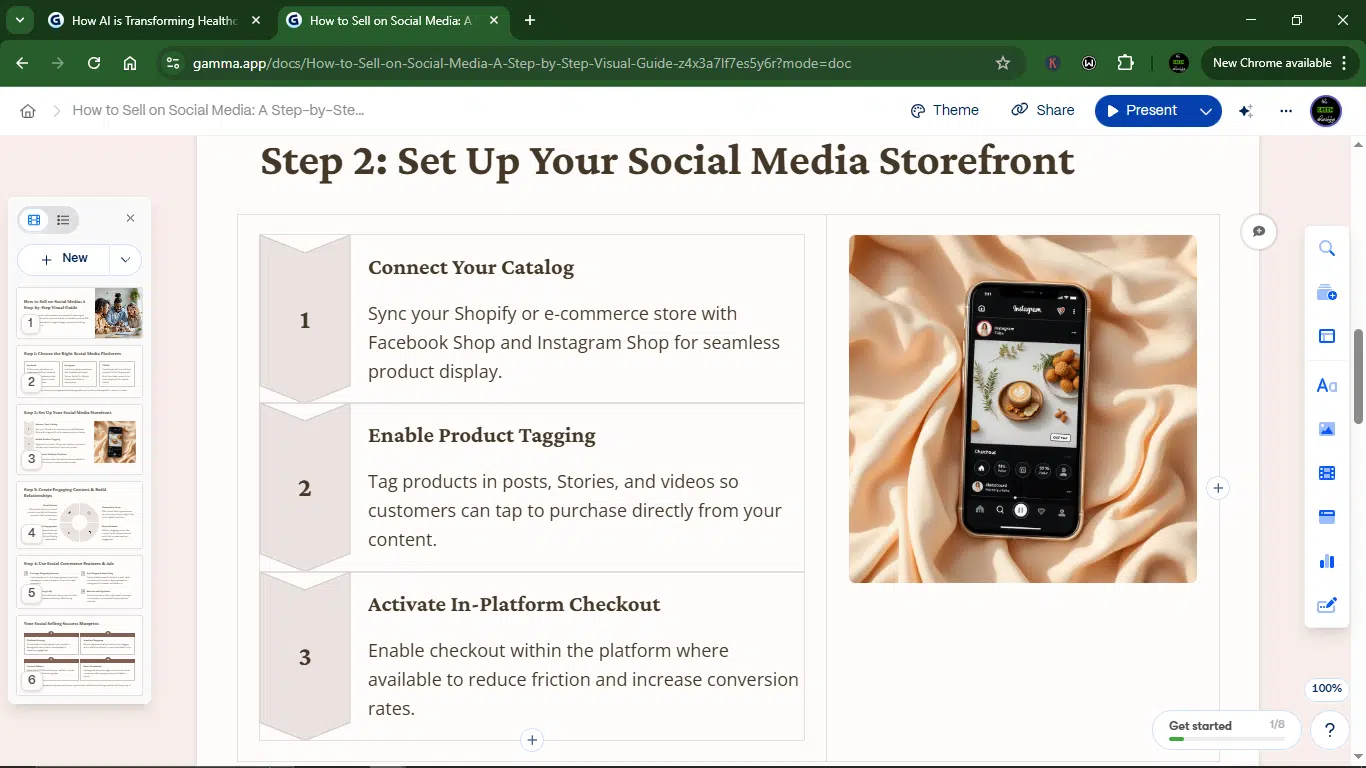Image resolution: width=1366 pixels, height=768 pixels.
Task: Select slide 4 thumbnail in sidebar
Action: [x=80, y=515]
